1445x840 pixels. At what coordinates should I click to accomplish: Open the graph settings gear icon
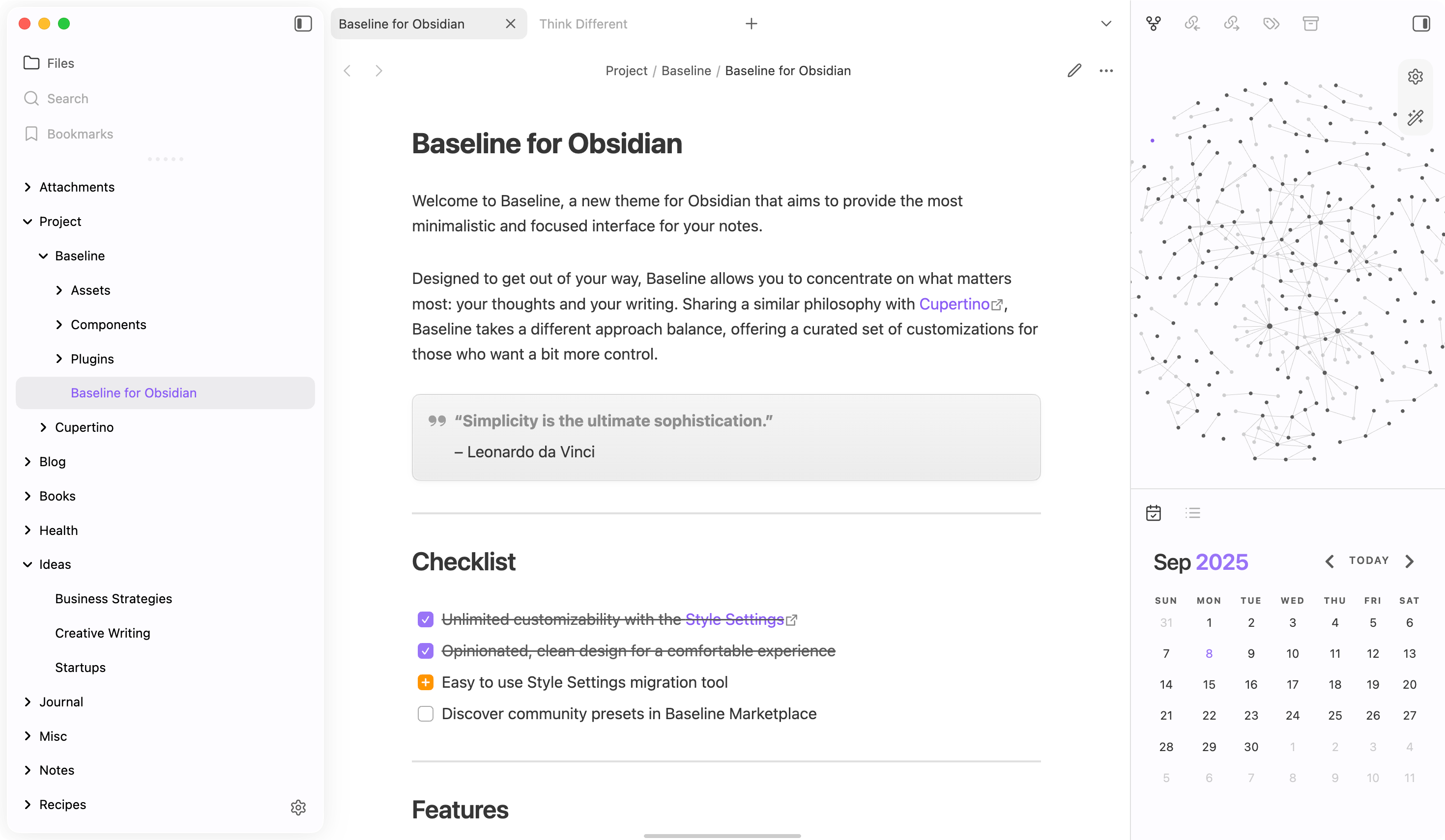coord(1415,77)
